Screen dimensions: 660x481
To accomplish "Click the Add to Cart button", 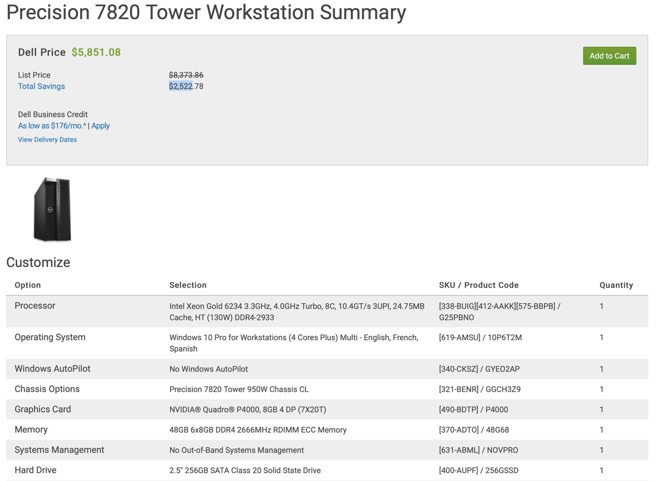I will point(609,56).
